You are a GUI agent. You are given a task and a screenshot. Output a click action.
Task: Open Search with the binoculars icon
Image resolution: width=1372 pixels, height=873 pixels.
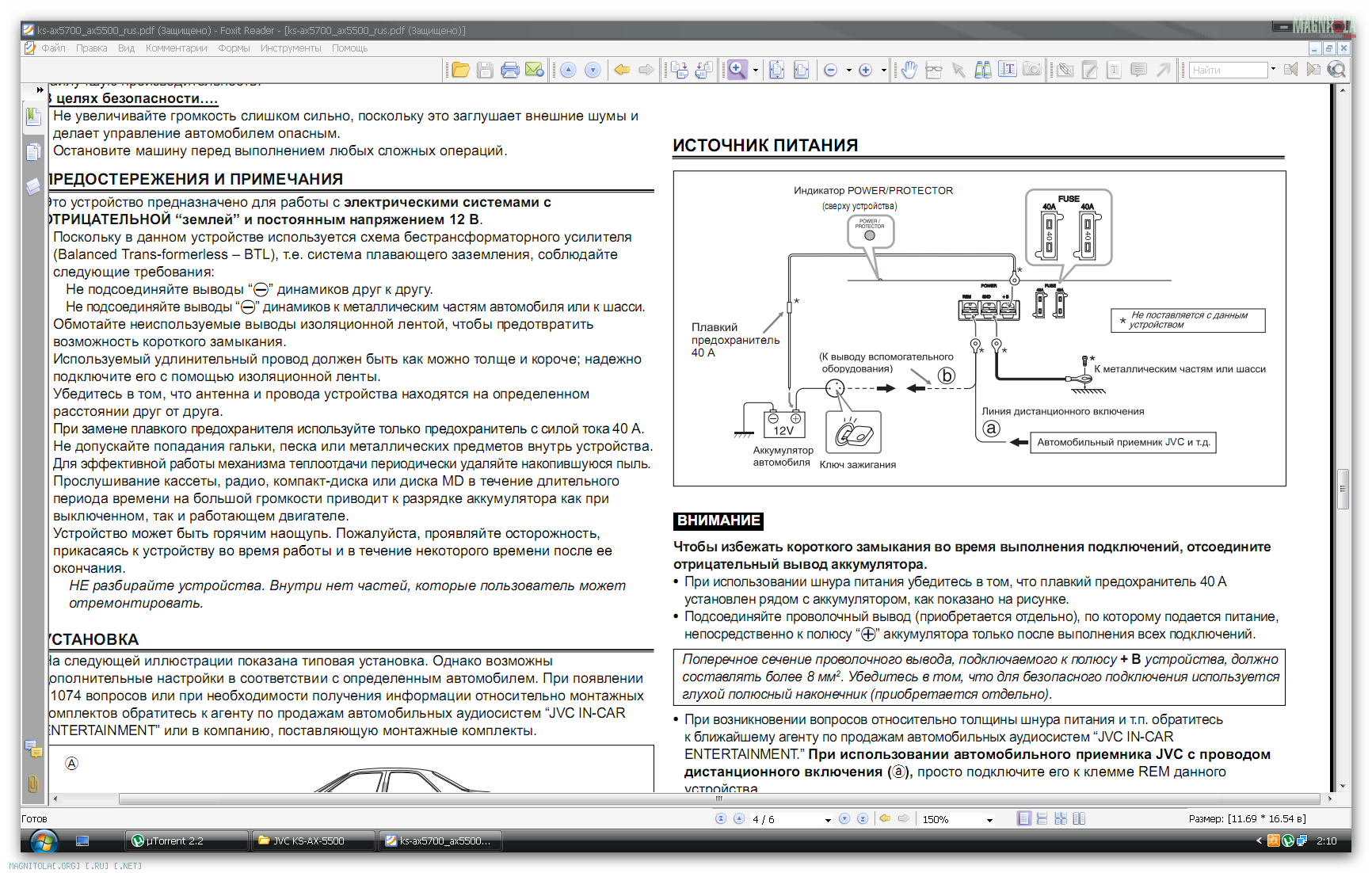983,70
